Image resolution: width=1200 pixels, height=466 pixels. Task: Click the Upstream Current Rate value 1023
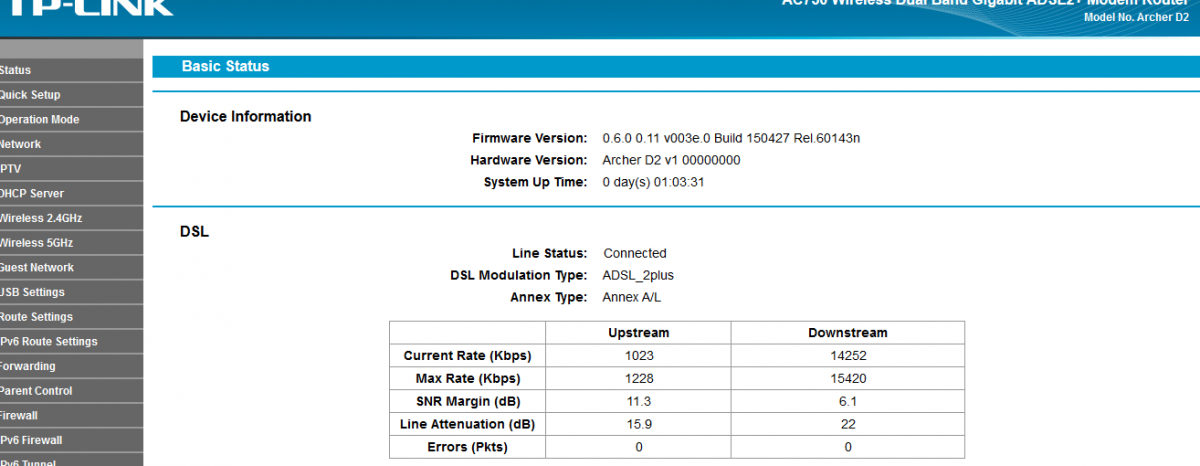tap(638, 356)
